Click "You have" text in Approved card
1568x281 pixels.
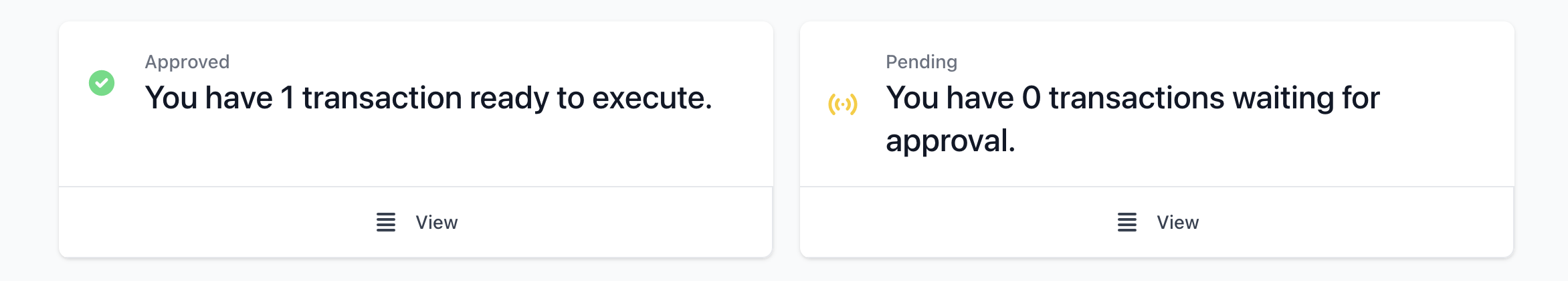[209, 98]
